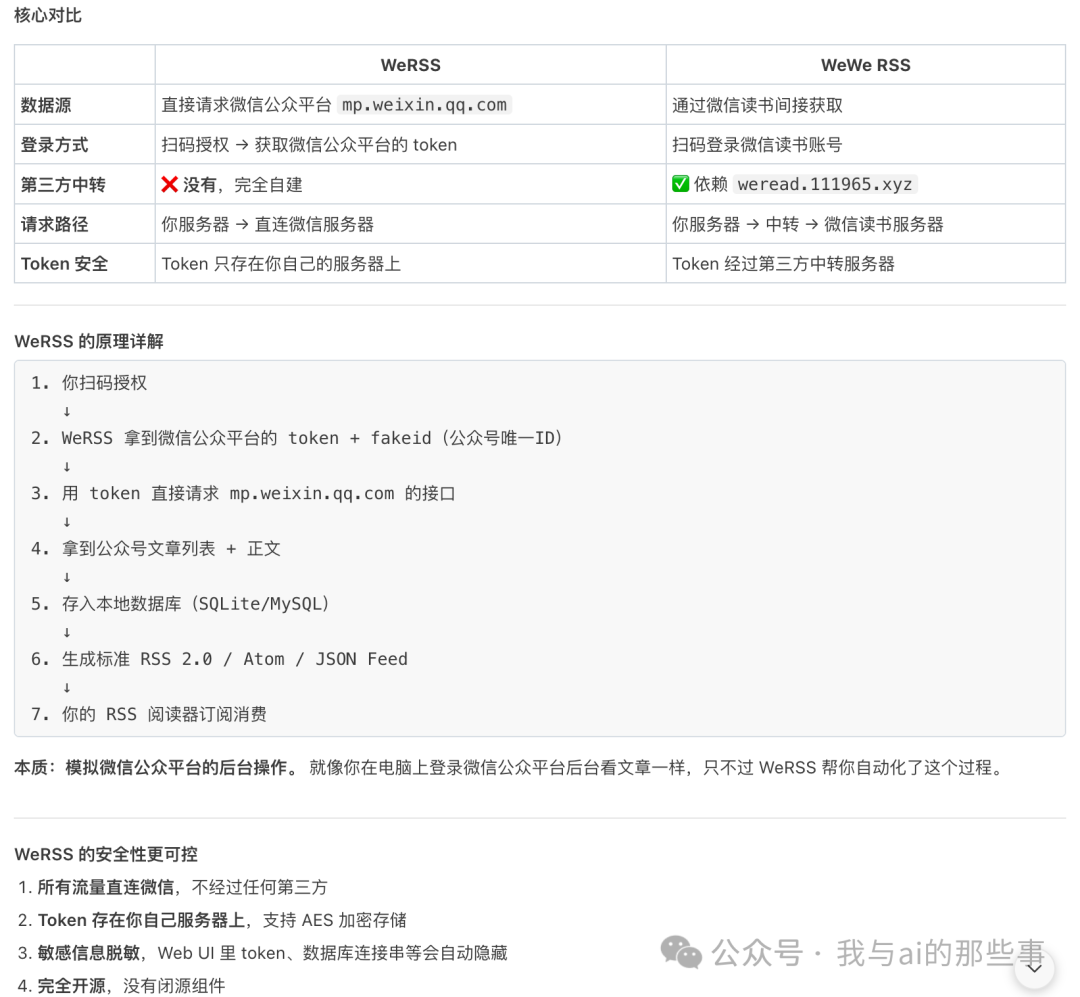Click the text 支持 AES 加密存储
The width and height of the screenshot is (1080, 997).
tap(335, 921)
